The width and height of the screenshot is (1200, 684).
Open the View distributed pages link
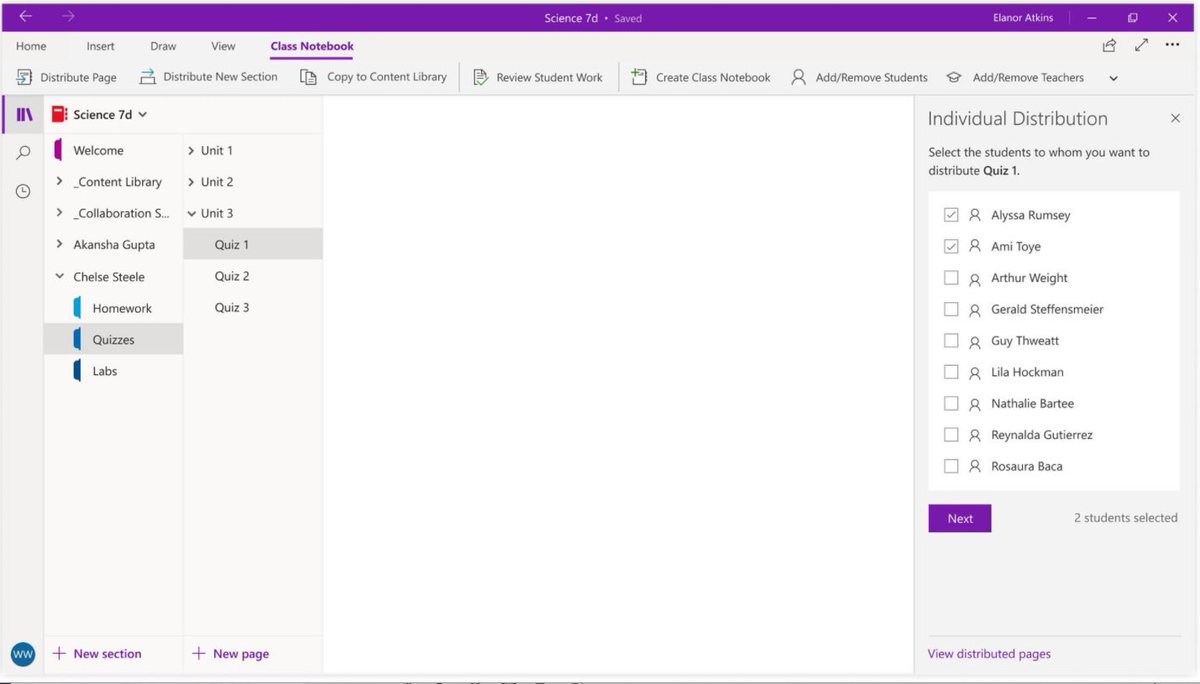[x=989, y=654]
